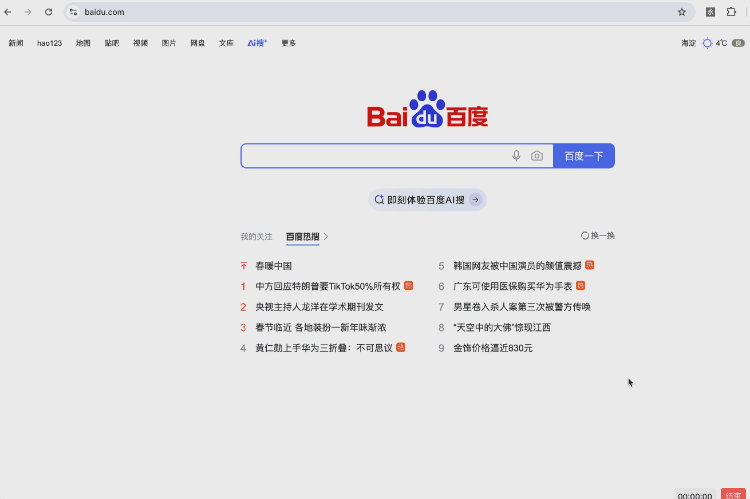The width and height of the screenshot is (750, 499).
Task: Reload the page with the refresh icon
Action: 48,12
